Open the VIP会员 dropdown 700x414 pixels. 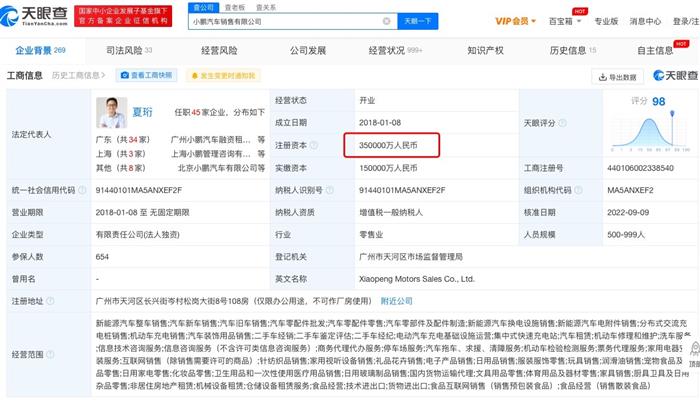[x=515, y=21]
